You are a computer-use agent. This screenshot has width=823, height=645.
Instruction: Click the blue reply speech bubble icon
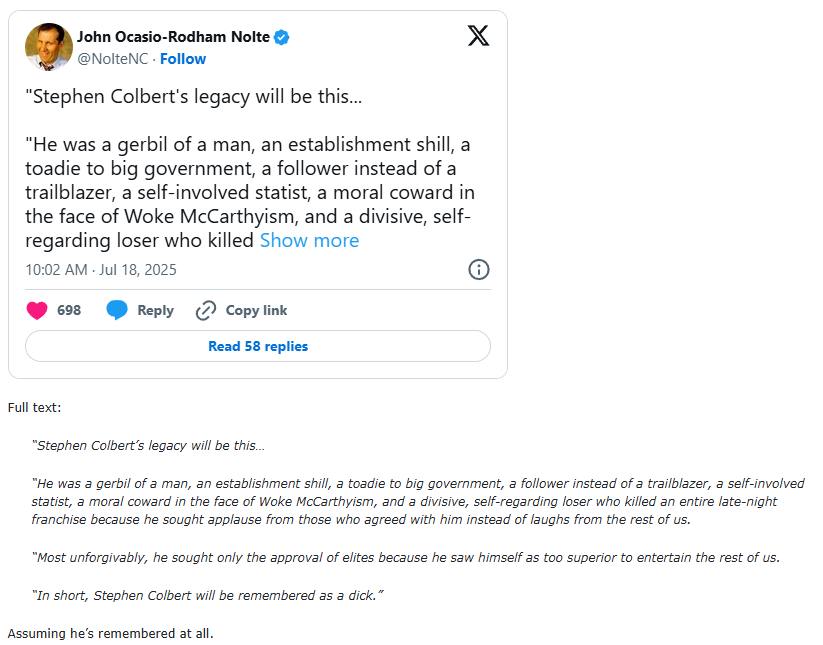(x=117, y=310)
